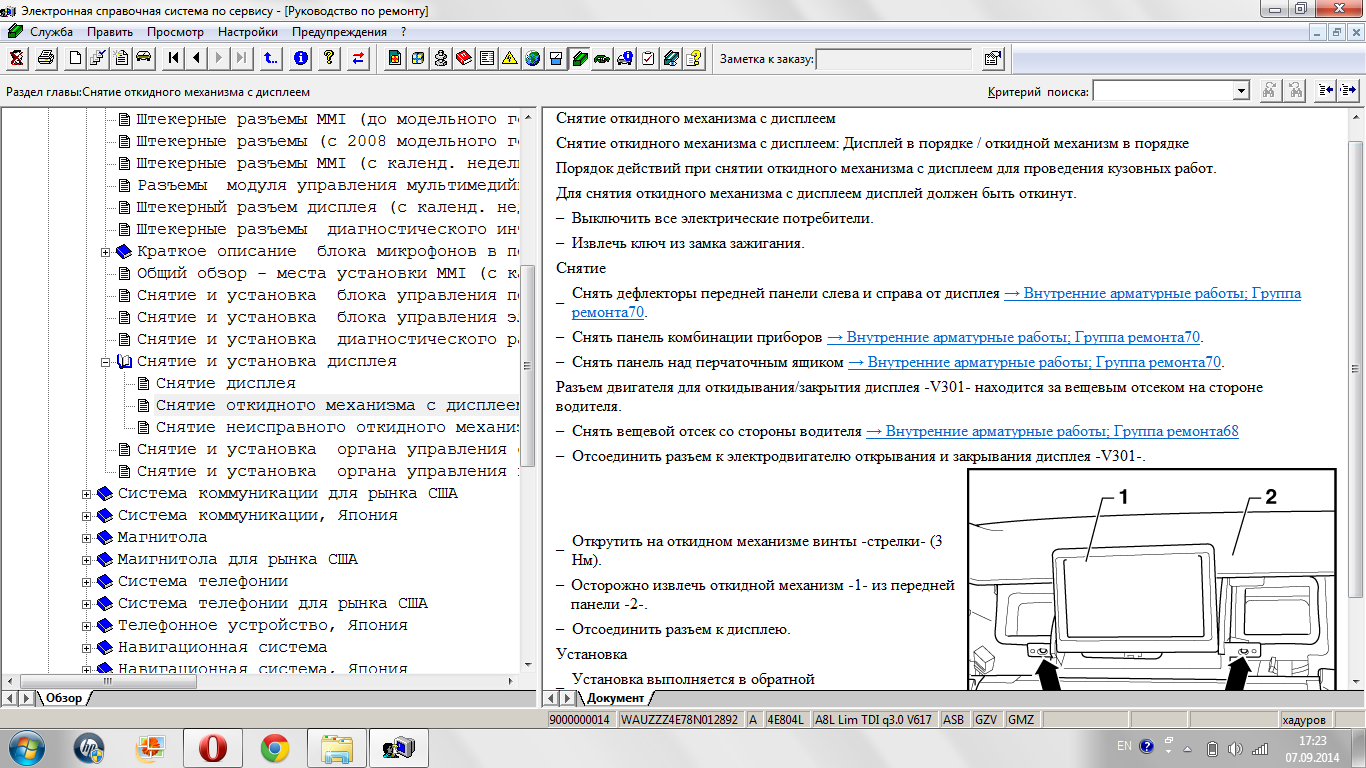Click the order note button beside the field
Image resolution: width=1366 pixels, height=768 pixels.
click(x=992, y=58)
